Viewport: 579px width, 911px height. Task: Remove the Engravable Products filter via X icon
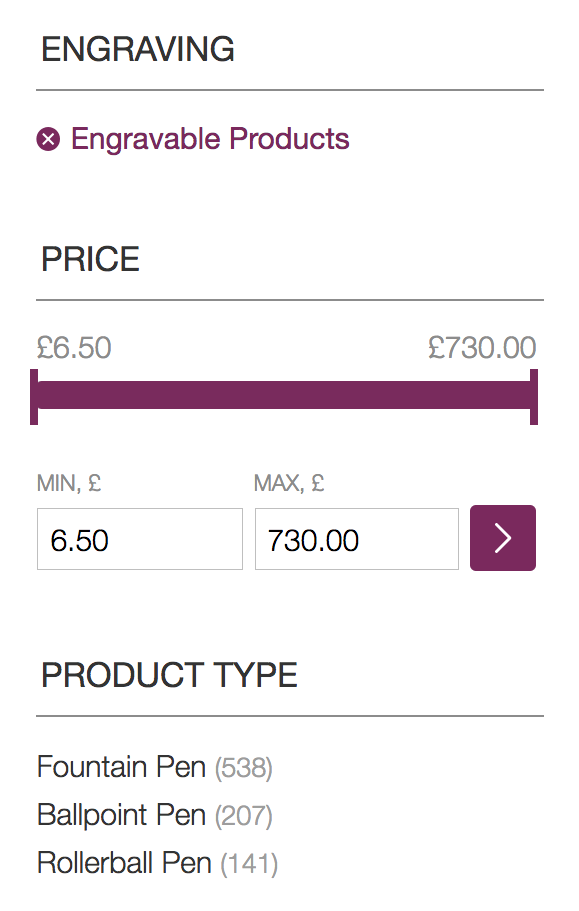(x=48, y=139)
